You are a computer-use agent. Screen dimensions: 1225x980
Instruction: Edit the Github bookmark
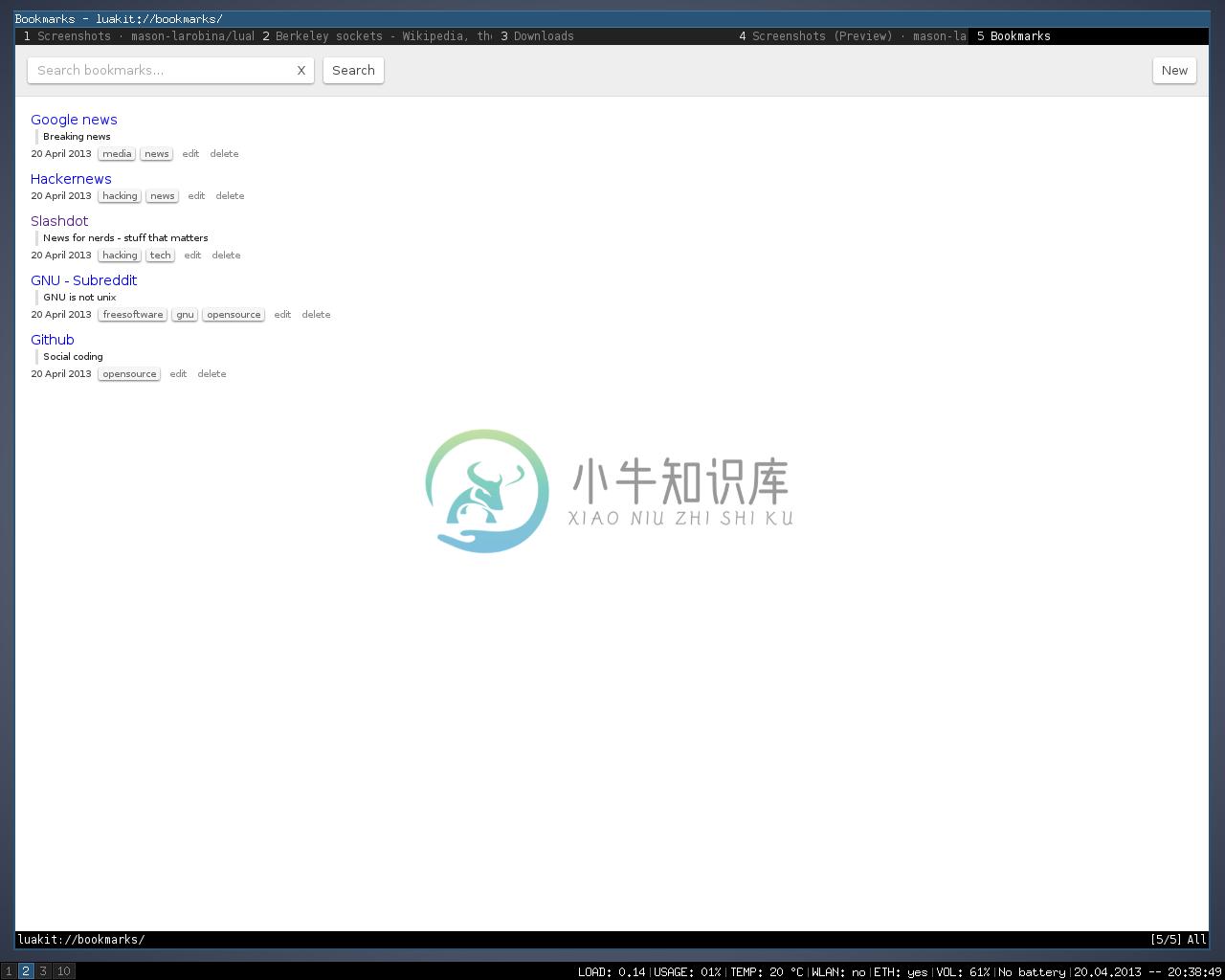coord(178,374)
